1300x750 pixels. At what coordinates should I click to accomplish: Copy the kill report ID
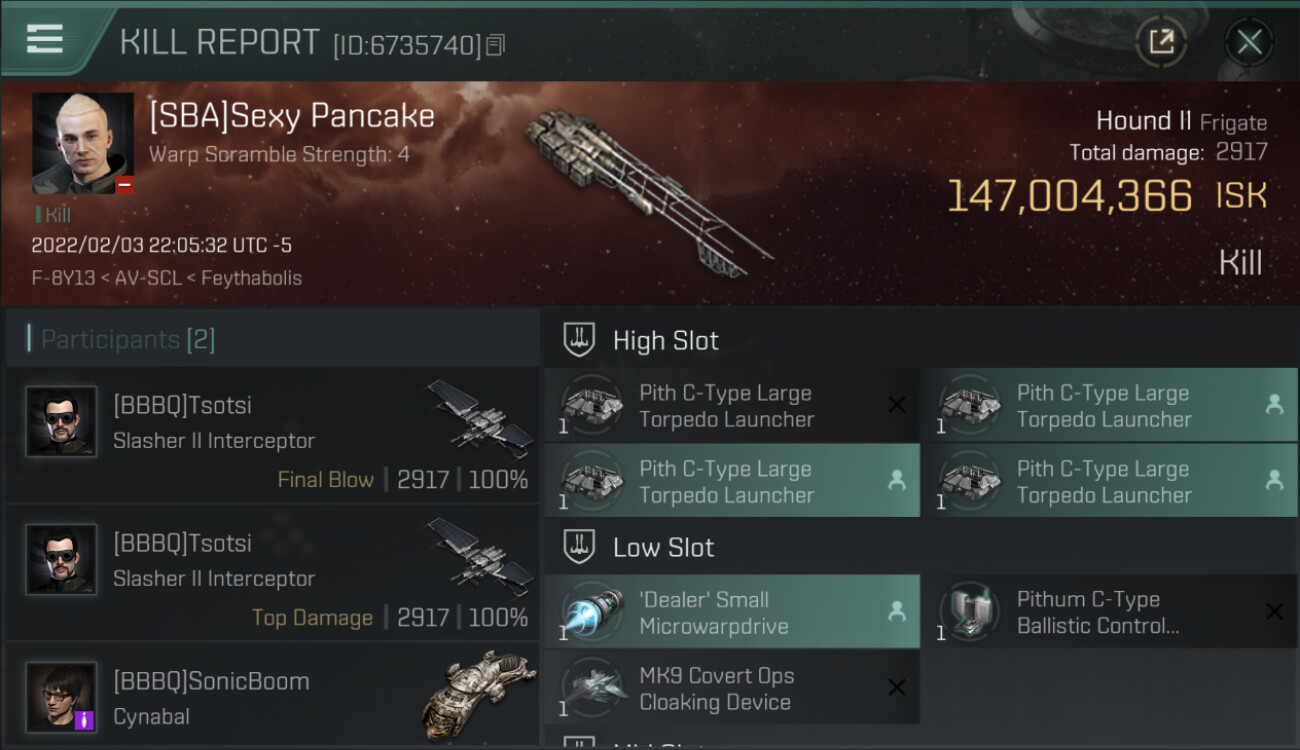coord(496,45)
